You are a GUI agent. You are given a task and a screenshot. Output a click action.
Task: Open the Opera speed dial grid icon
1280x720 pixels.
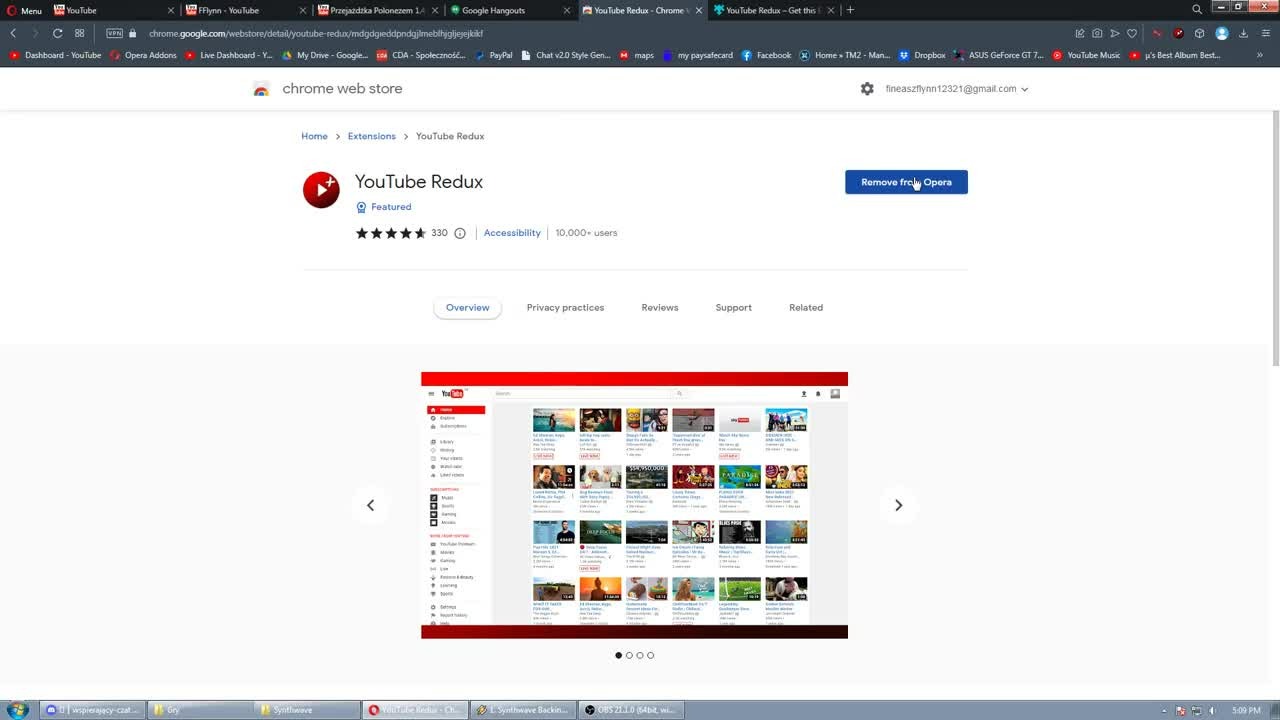(80, 33)
